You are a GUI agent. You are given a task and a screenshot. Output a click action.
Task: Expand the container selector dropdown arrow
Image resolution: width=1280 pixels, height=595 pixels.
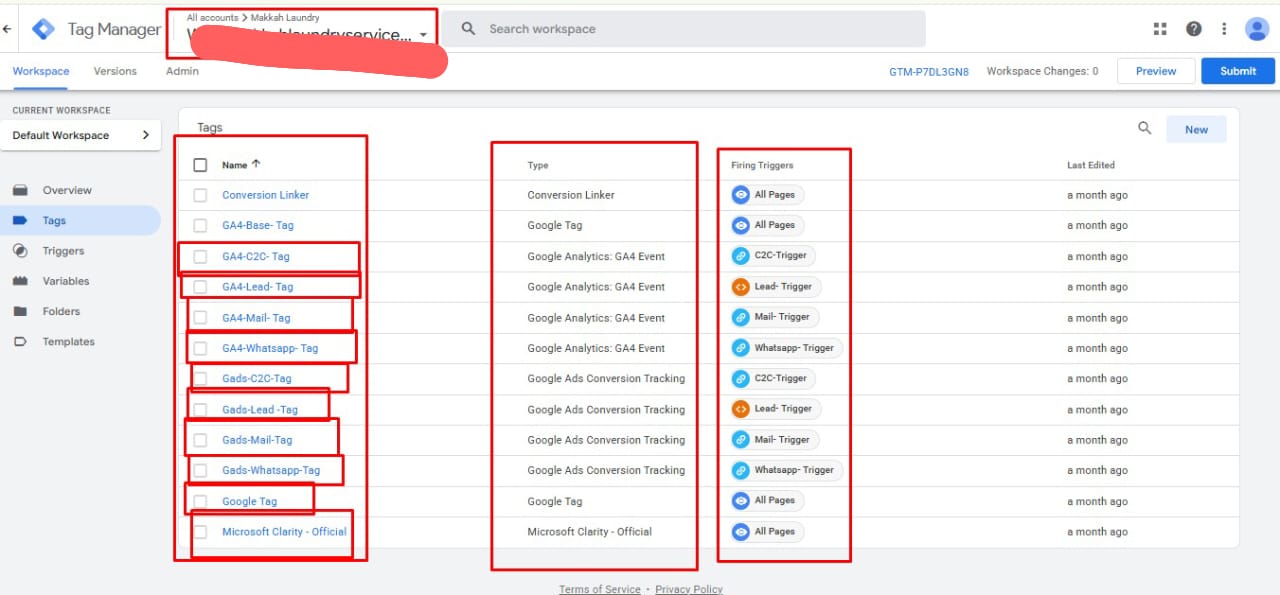(423, 35)
